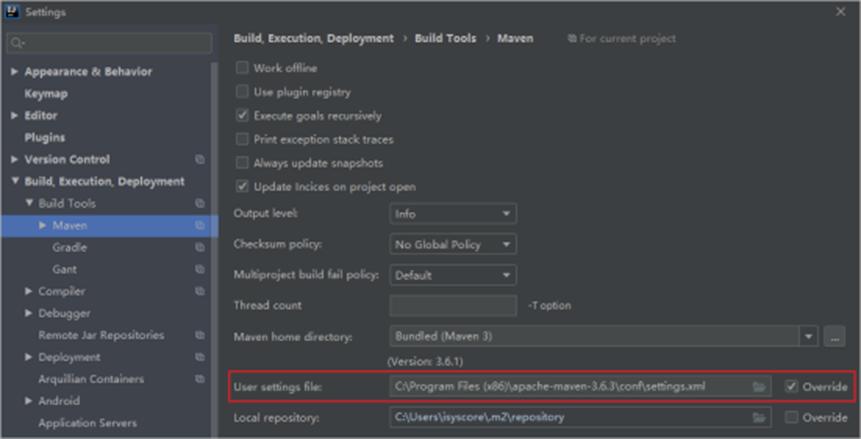Click project-level icon beside Build Tools
Screen dimensions: 861x439
(200, 204)
